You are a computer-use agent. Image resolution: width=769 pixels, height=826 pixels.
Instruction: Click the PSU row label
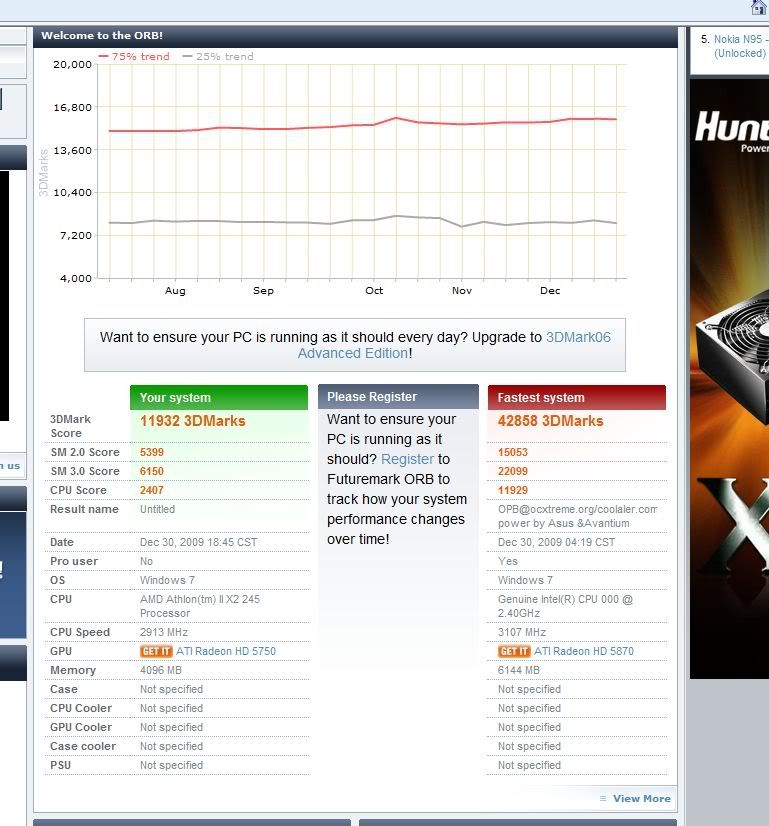[x=60, y=765]
